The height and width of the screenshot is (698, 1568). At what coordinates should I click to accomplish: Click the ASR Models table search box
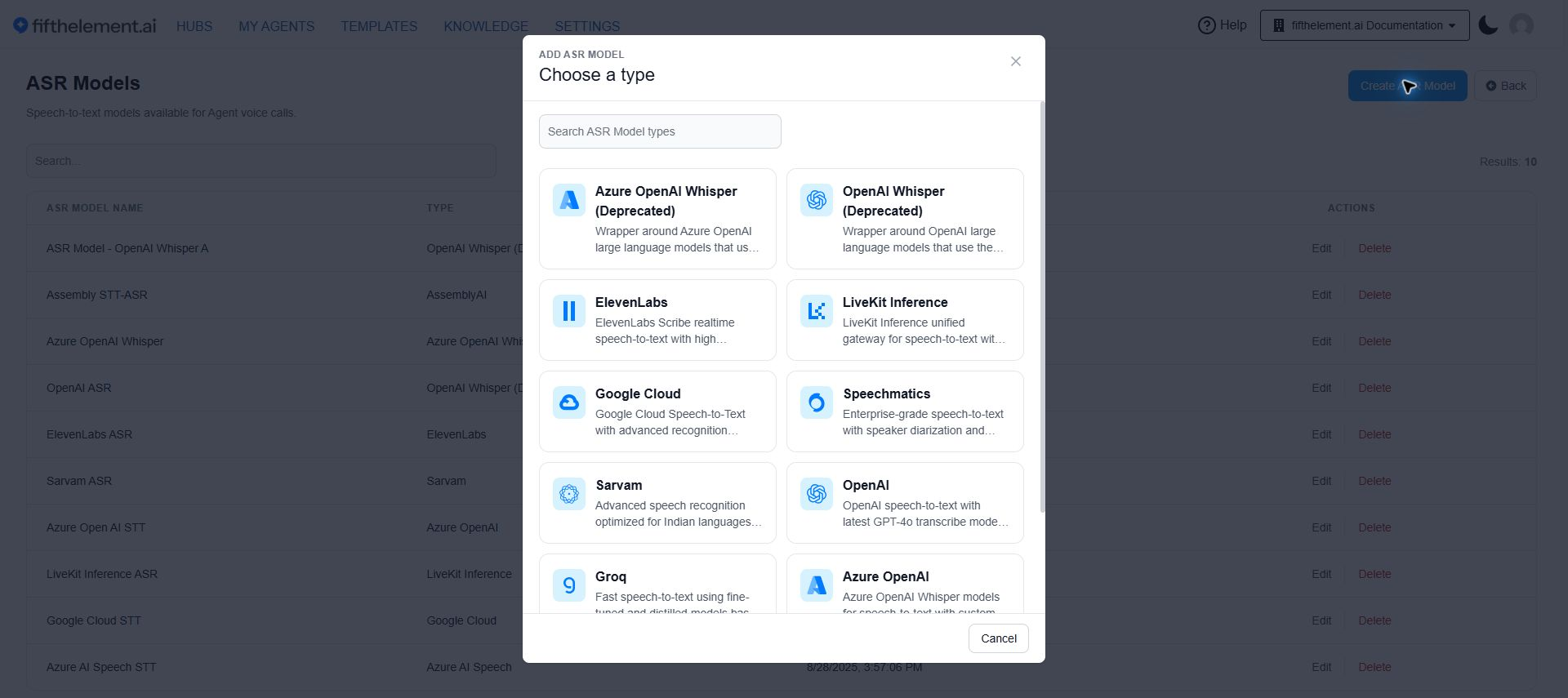click(261, 161)
